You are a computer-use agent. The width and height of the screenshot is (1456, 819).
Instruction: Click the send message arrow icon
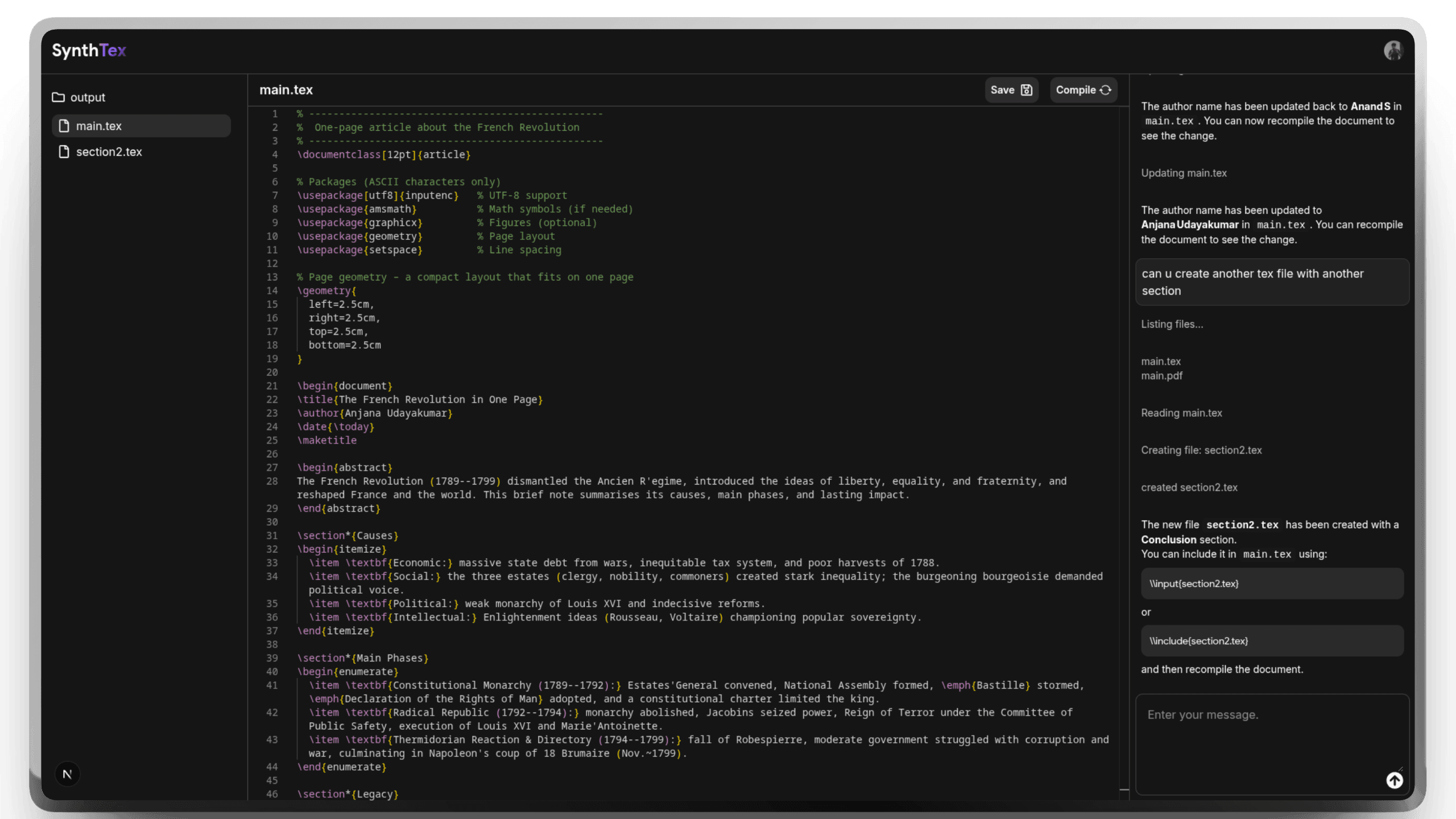(x=1394, y=780)
